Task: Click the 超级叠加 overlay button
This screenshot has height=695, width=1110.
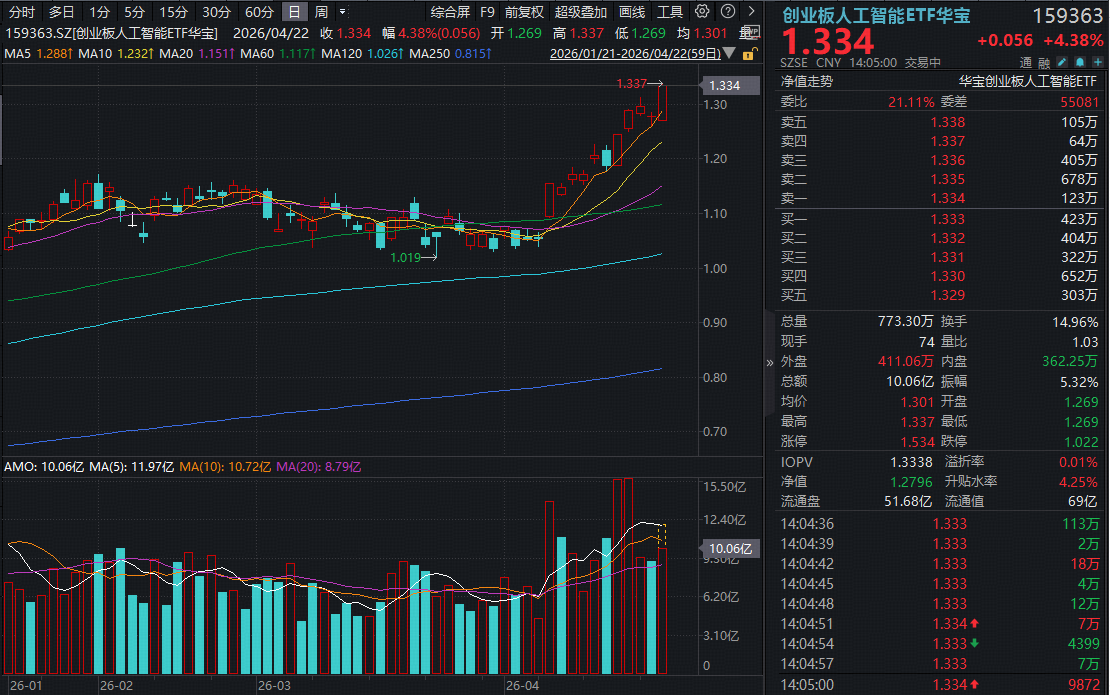Action: tap(581, 12)
